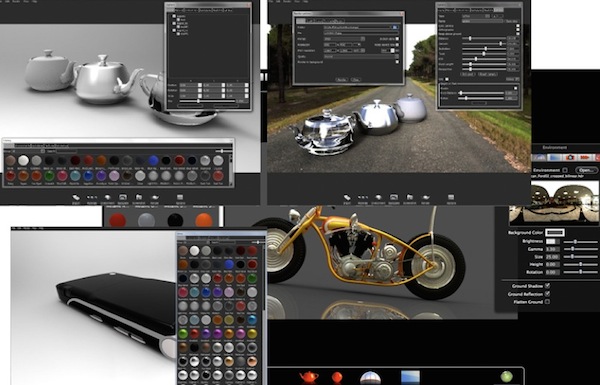The image size is (600, 385).
Task: Open the Format dropdown in render dialog
Action: pos(344,39)
